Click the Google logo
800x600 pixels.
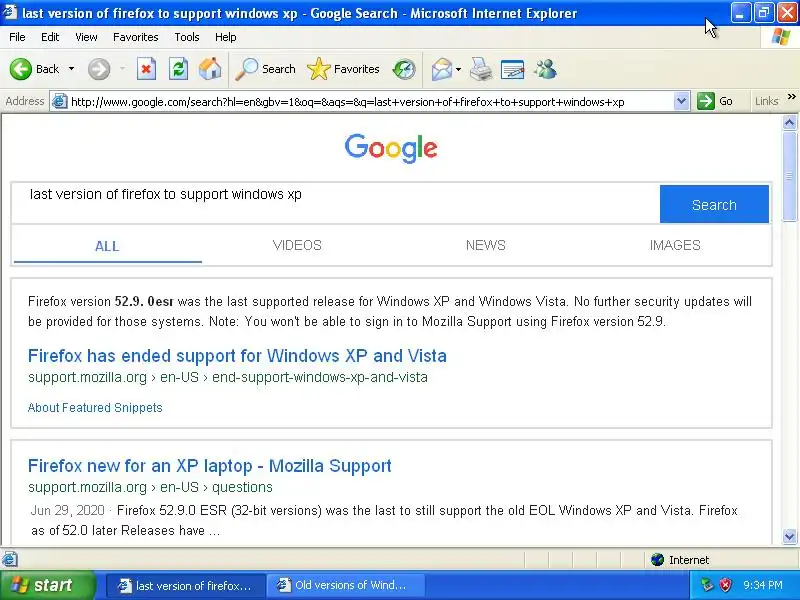[x=391, y=148]
